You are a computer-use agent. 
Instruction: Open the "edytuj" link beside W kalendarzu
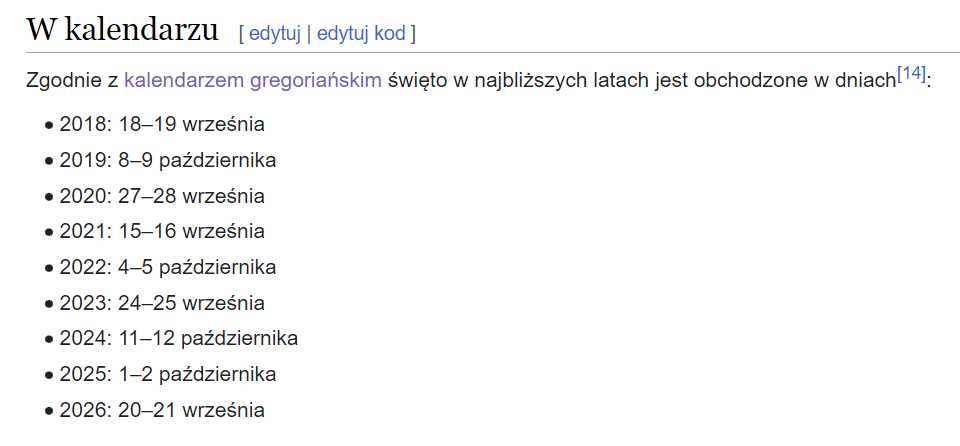[274, 33]
